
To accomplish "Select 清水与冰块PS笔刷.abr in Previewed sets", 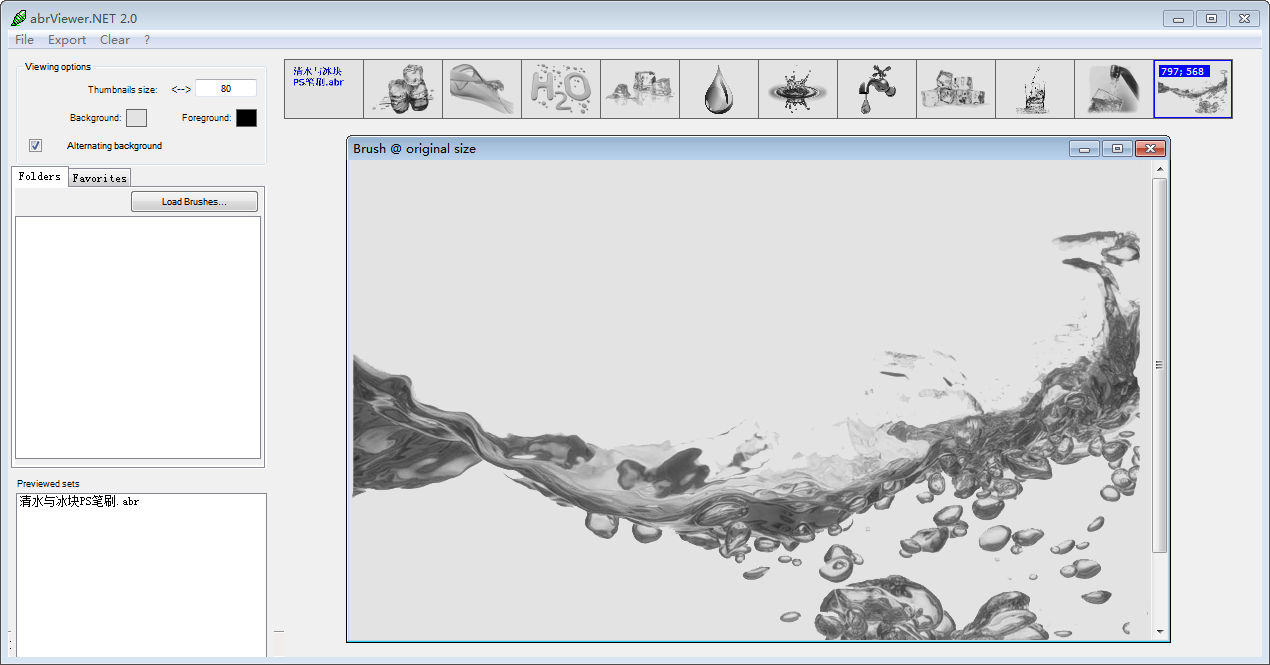I will click(79, 502).
